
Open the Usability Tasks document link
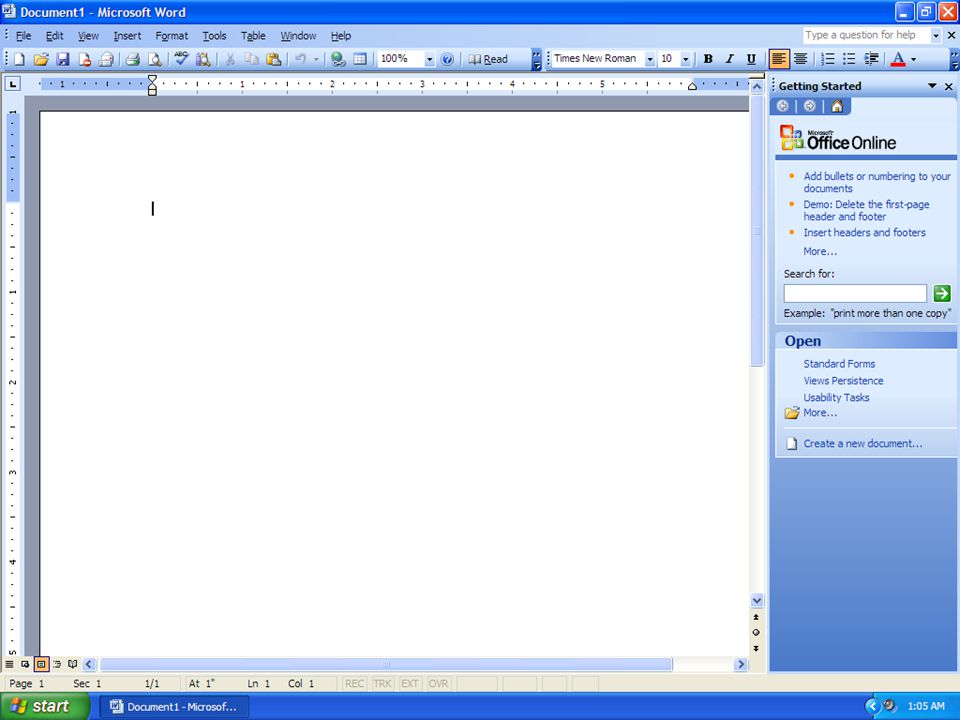(836, 397)
